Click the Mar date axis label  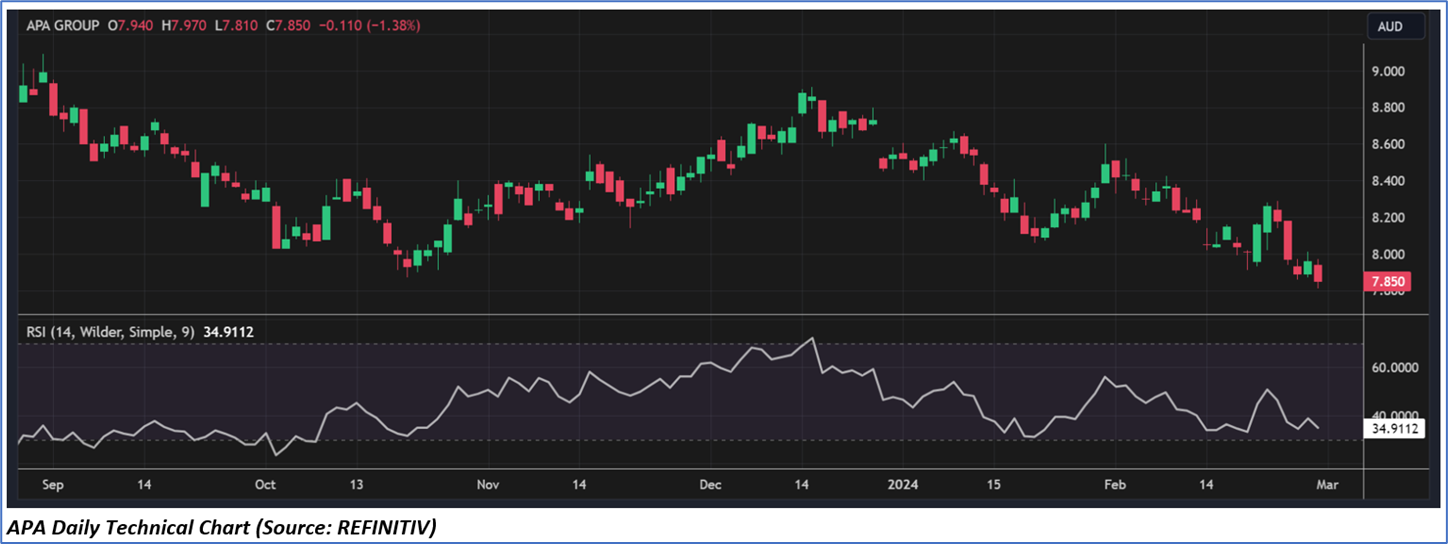[1326, 485]
